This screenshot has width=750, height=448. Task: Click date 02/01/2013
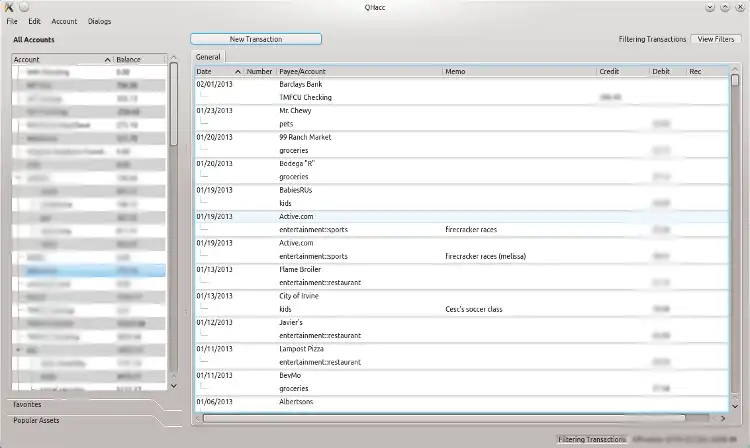(x=214, y=84)
